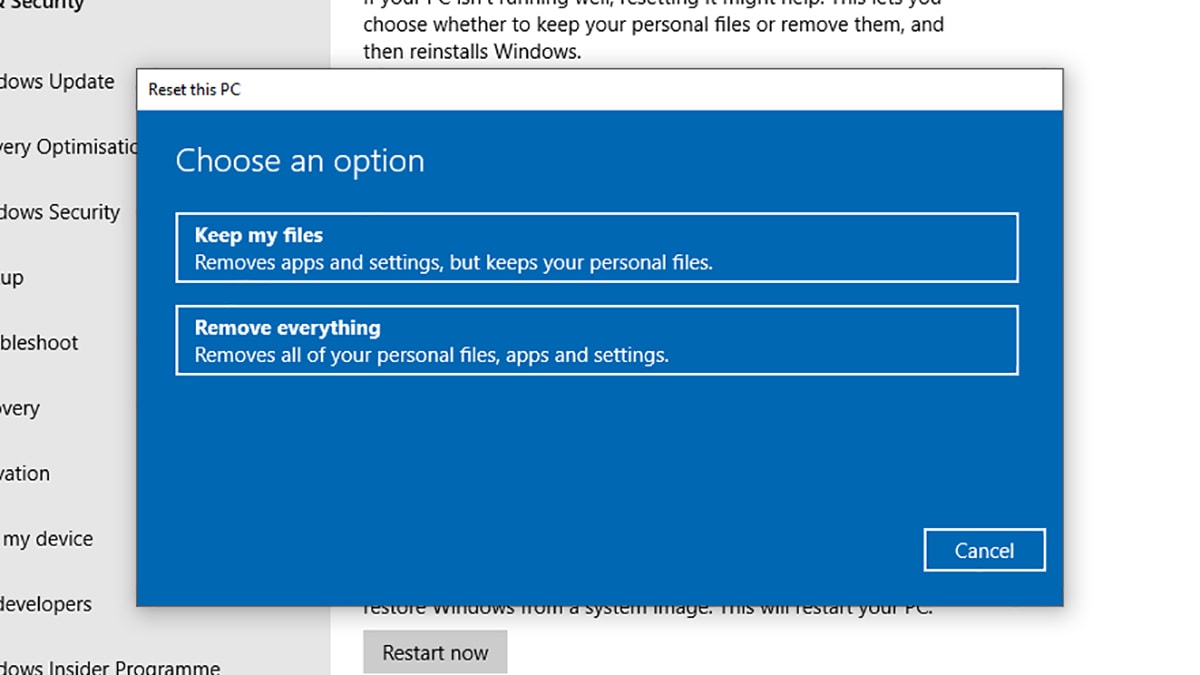Open the Windows Security section

click(60, 212)
